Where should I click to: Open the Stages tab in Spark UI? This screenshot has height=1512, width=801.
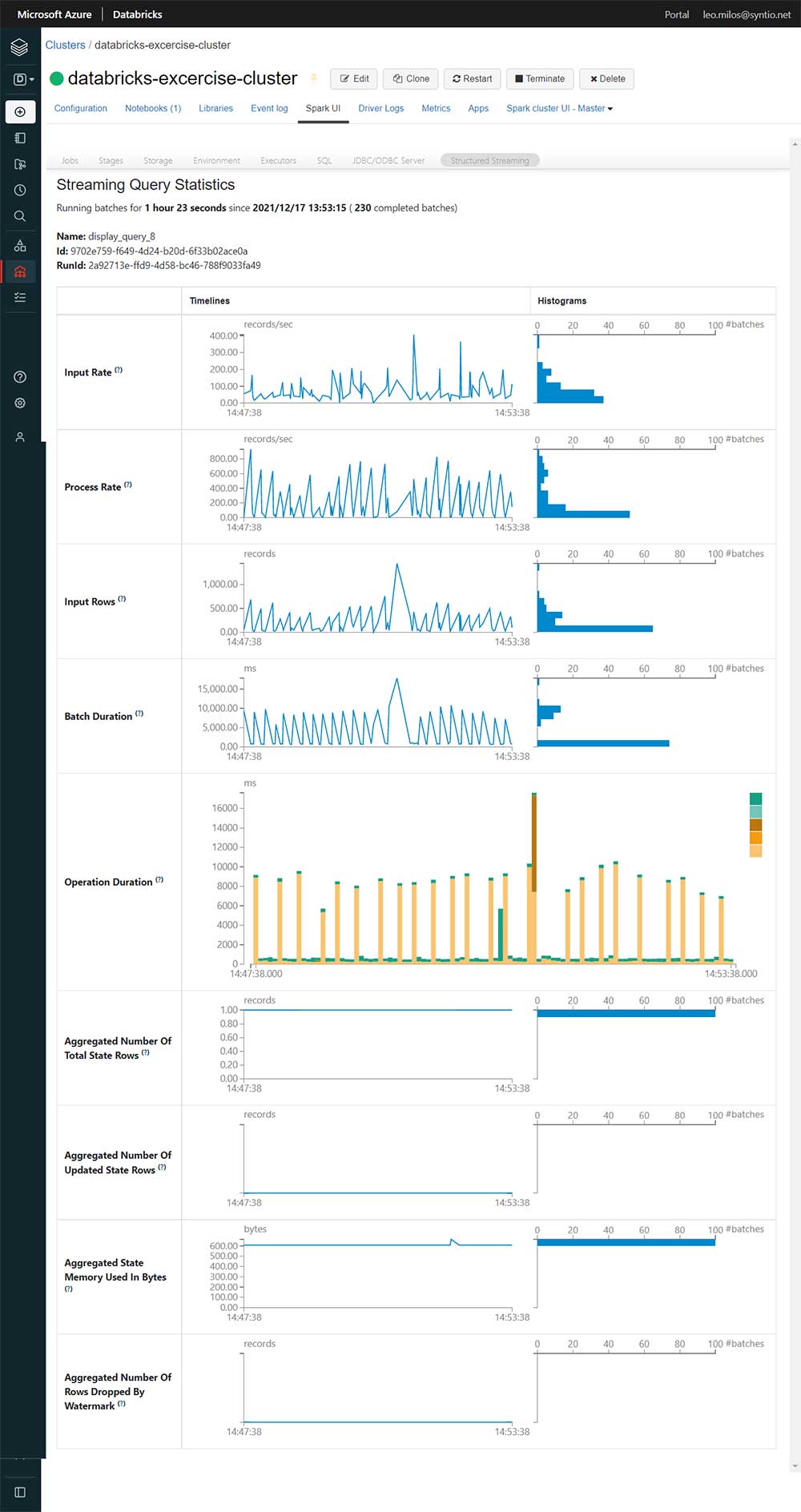pos(111,160)
